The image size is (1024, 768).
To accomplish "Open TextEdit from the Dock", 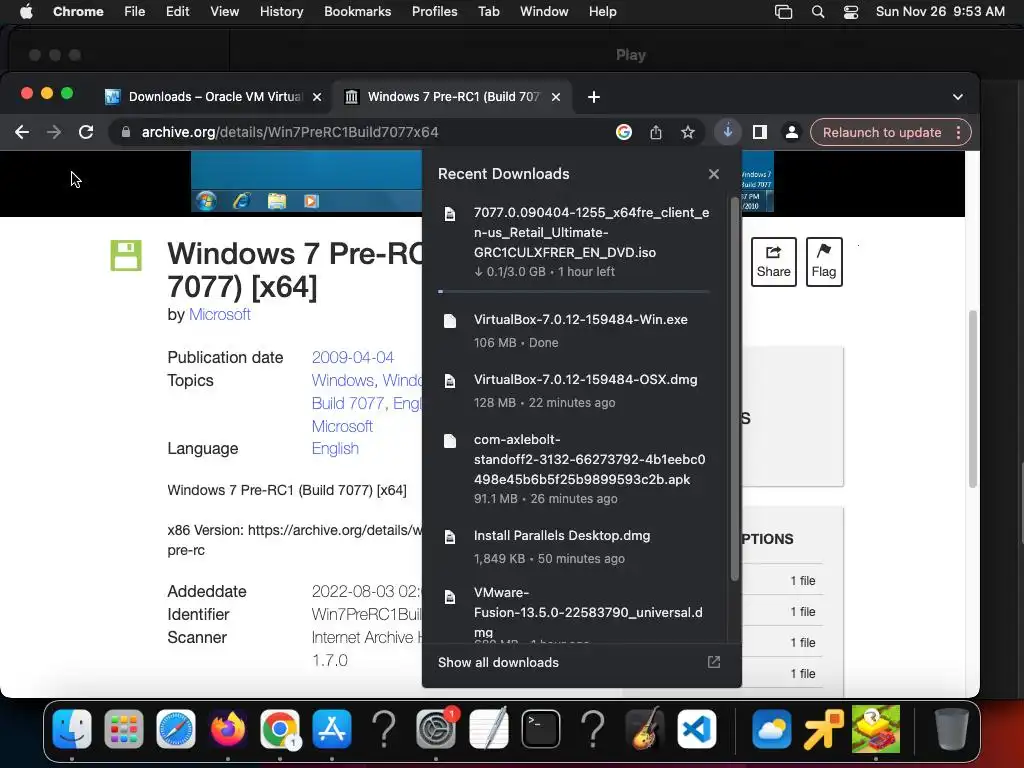I will tap(488, 729).
